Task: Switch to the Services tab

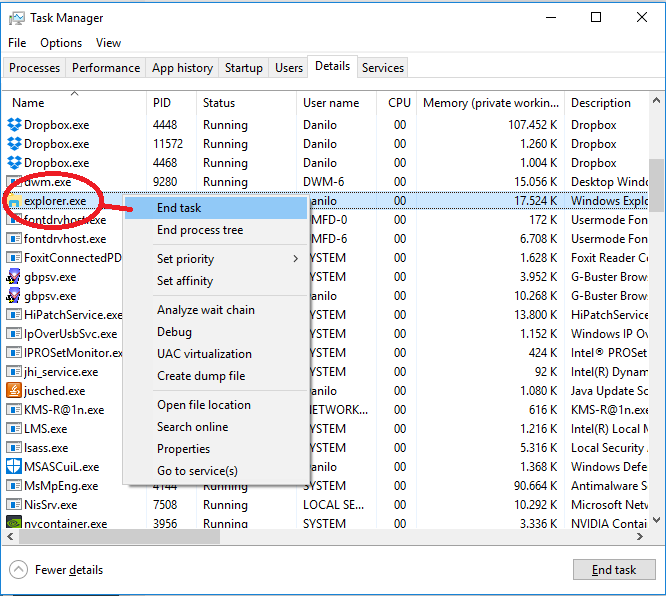Action: click(x=383, y=68)
